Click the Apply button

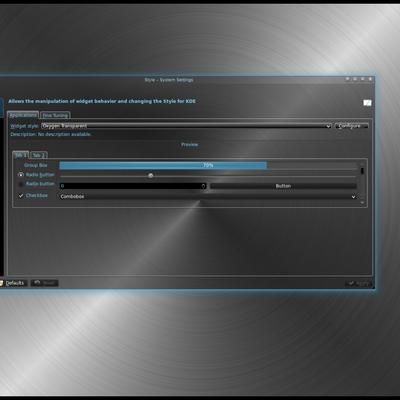(358, 283)
